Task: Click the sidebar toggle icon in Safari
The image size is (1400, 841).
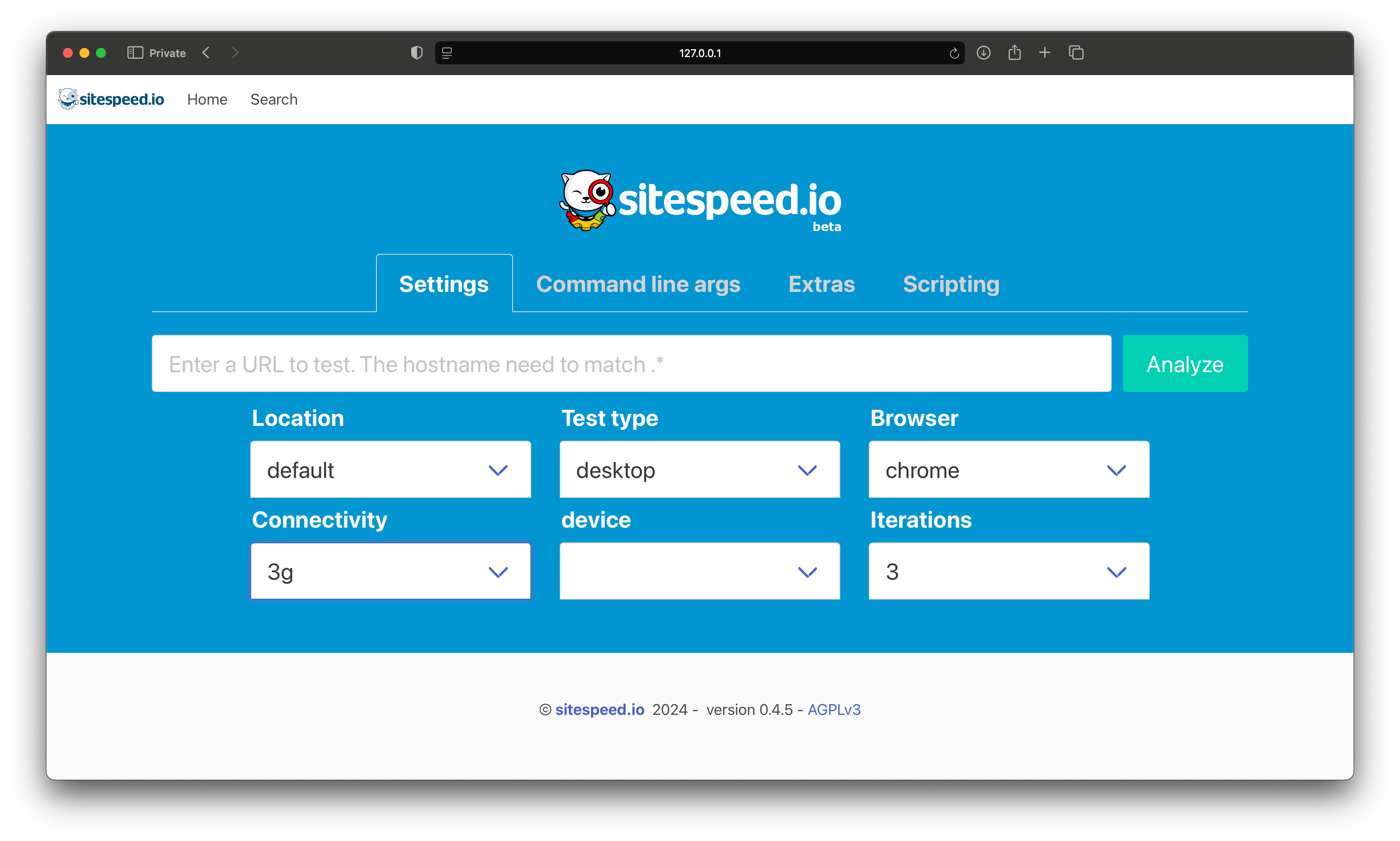Action: (135, 53)
